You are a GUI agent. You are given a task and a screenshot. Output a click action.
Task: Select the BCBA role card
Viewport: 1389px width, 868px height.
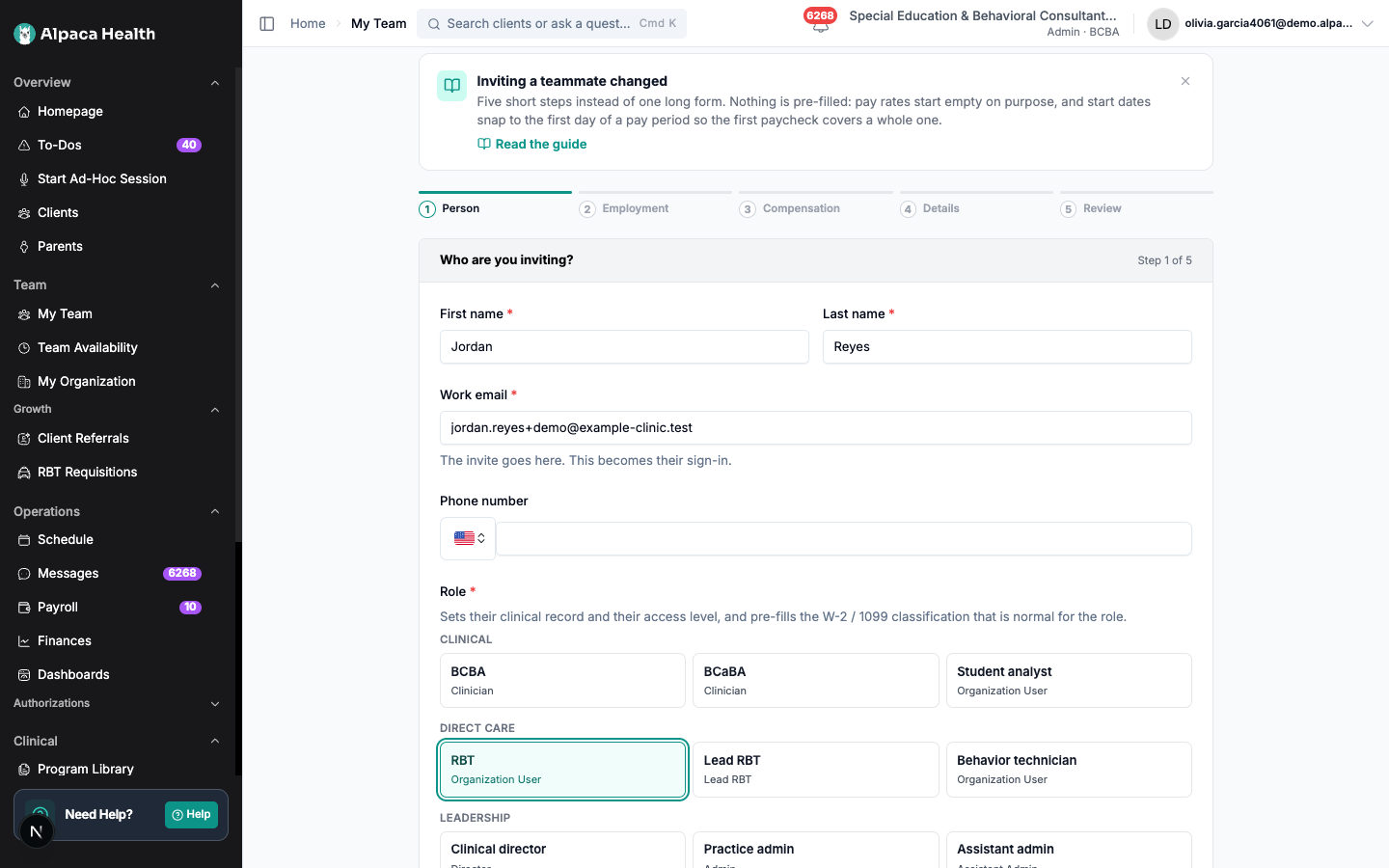[x=562, y=680]
